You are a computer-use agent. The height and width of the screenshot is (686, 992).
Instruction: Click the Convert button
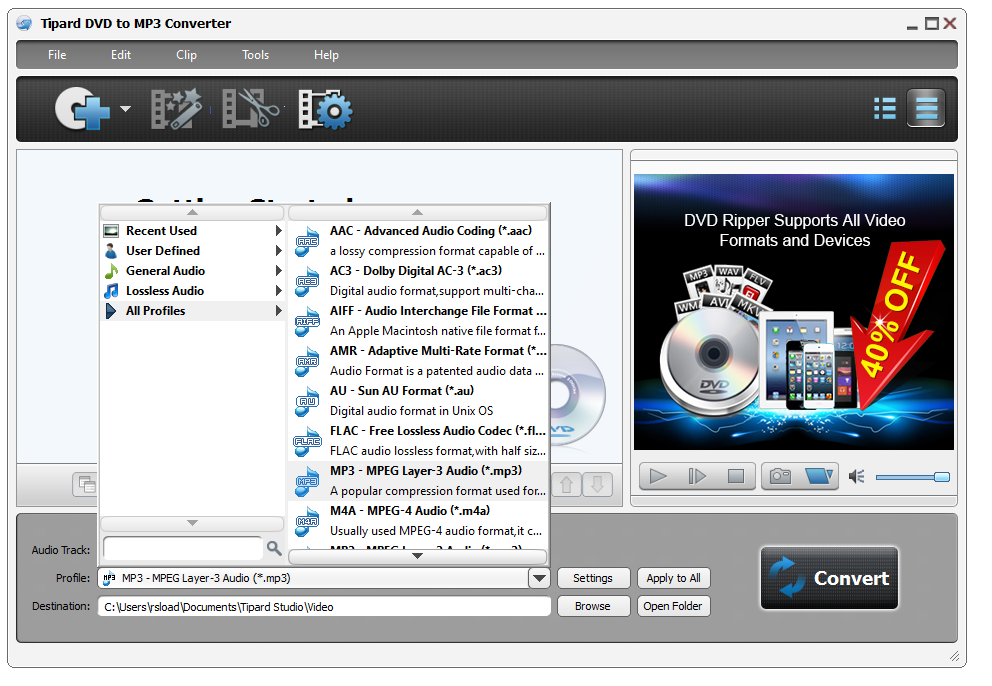(x=829, y=578)
